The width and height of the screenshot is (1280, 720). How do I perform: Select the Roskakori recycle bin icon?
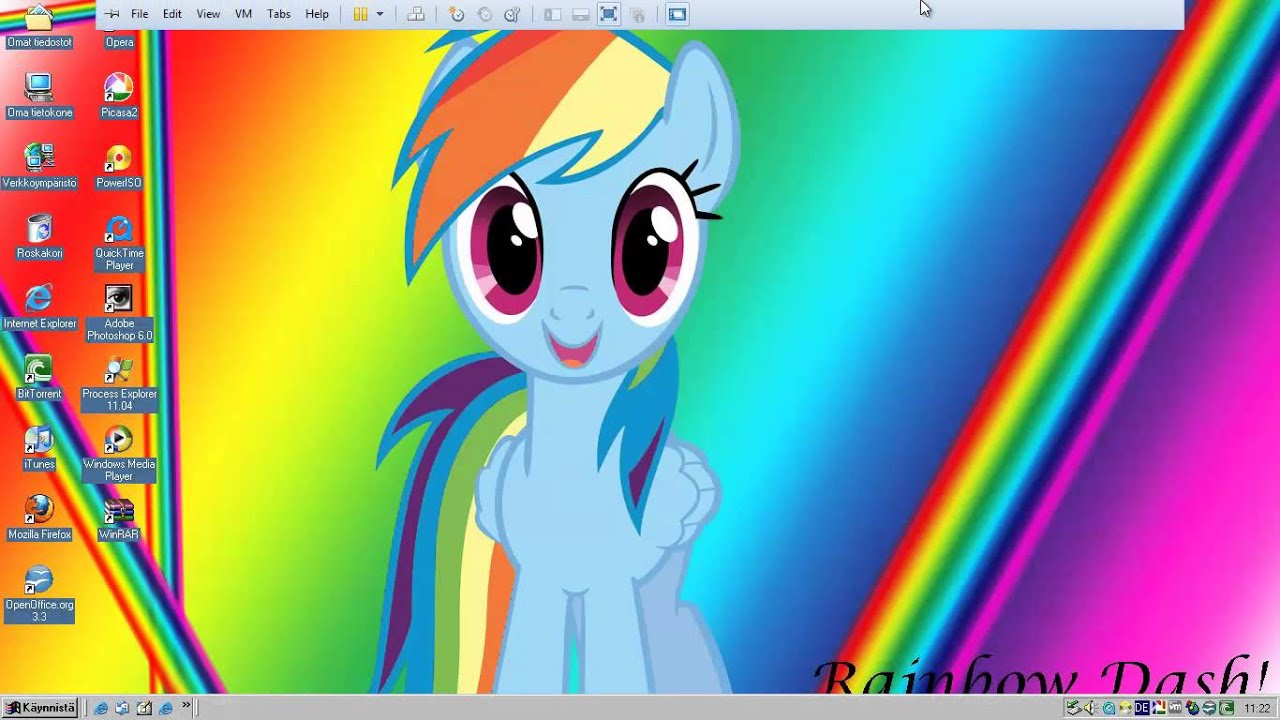coord(39,237)
